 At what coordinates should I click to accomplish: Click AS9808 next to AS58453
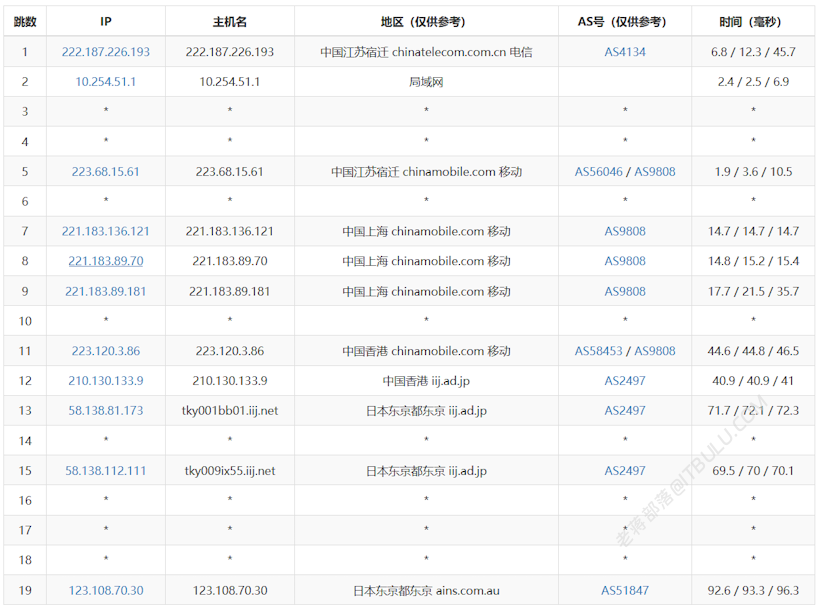(x=655, y=351)
